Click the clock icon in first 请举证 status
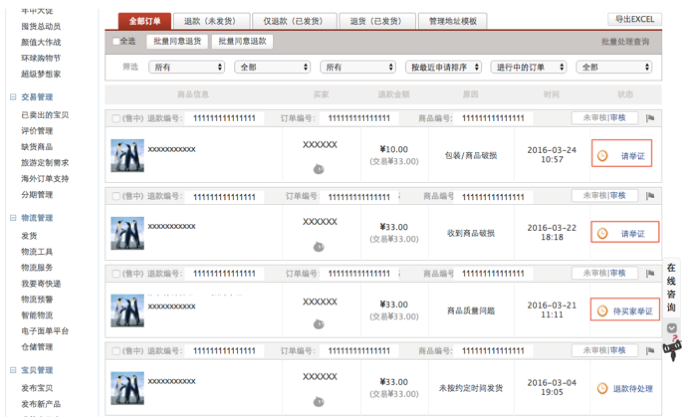Screen dimensions: 688x420 click(x=602, y=155)
